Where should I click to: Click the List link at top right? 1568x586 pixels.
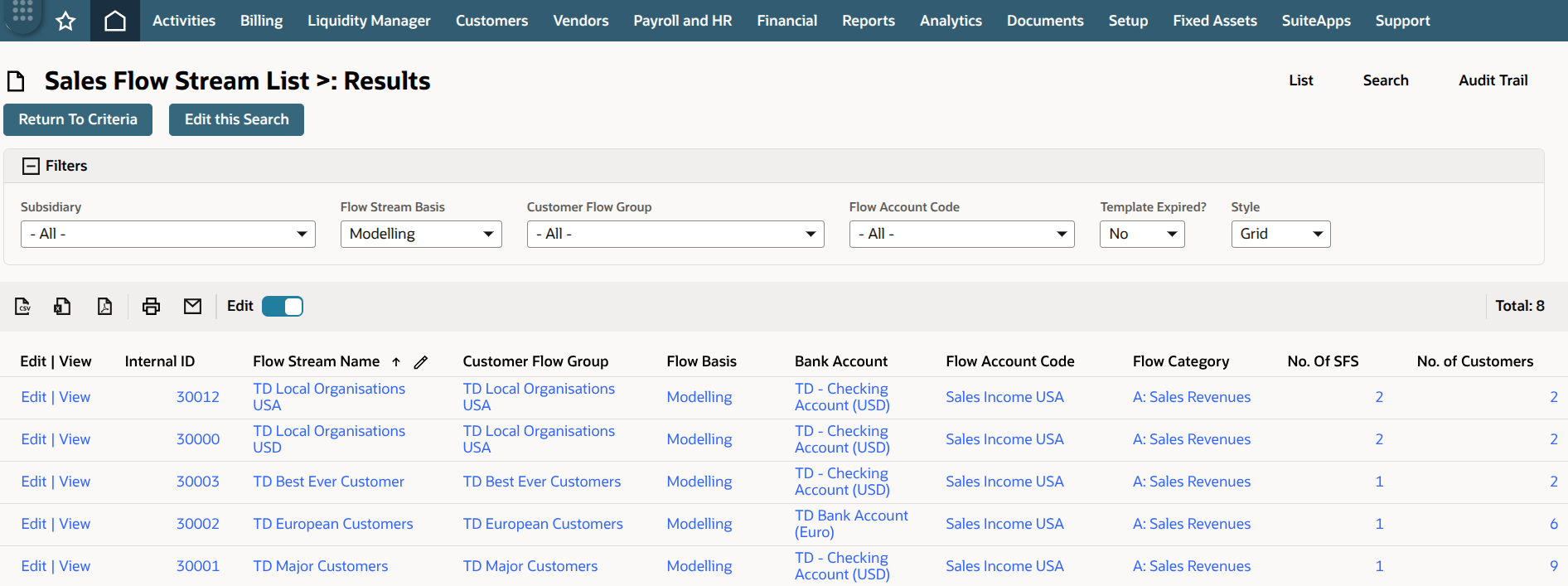point(1300,80)
